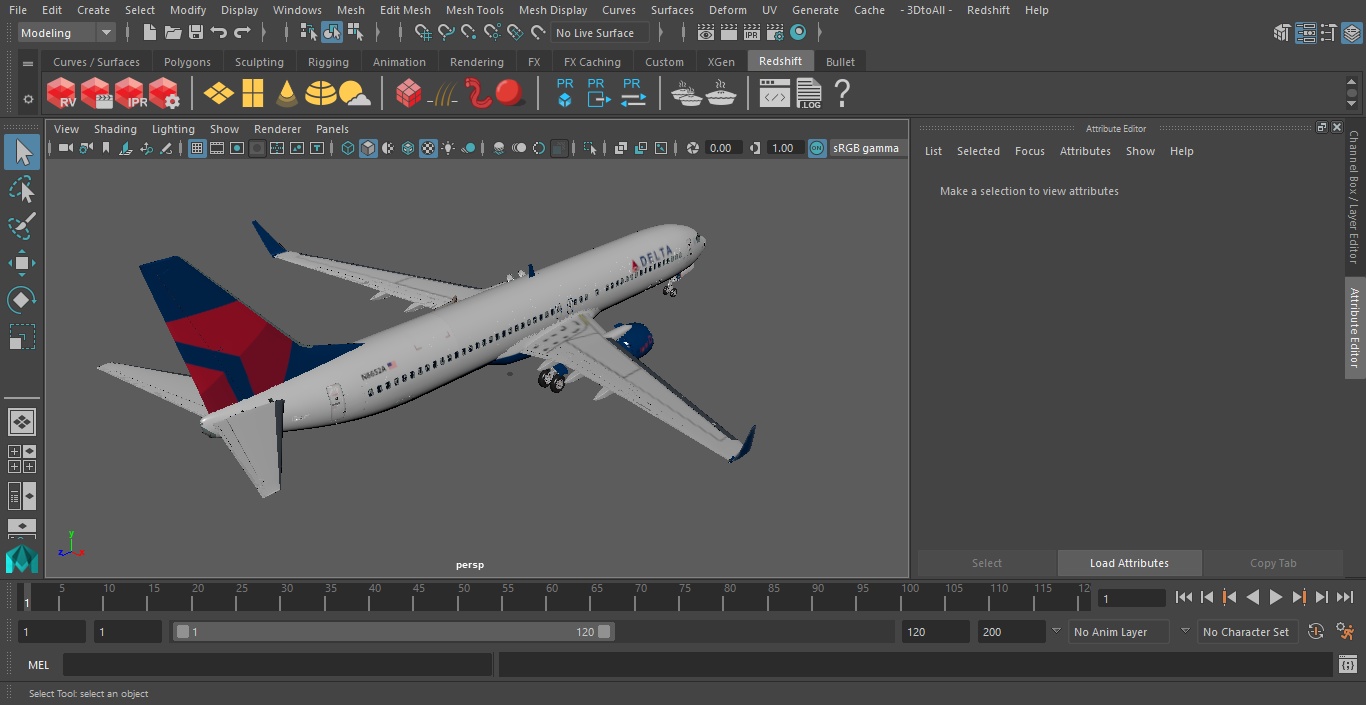Screen dimensions: 1366x705
Task: Create Redshift physical sun and sky
Action: (354, 94)
